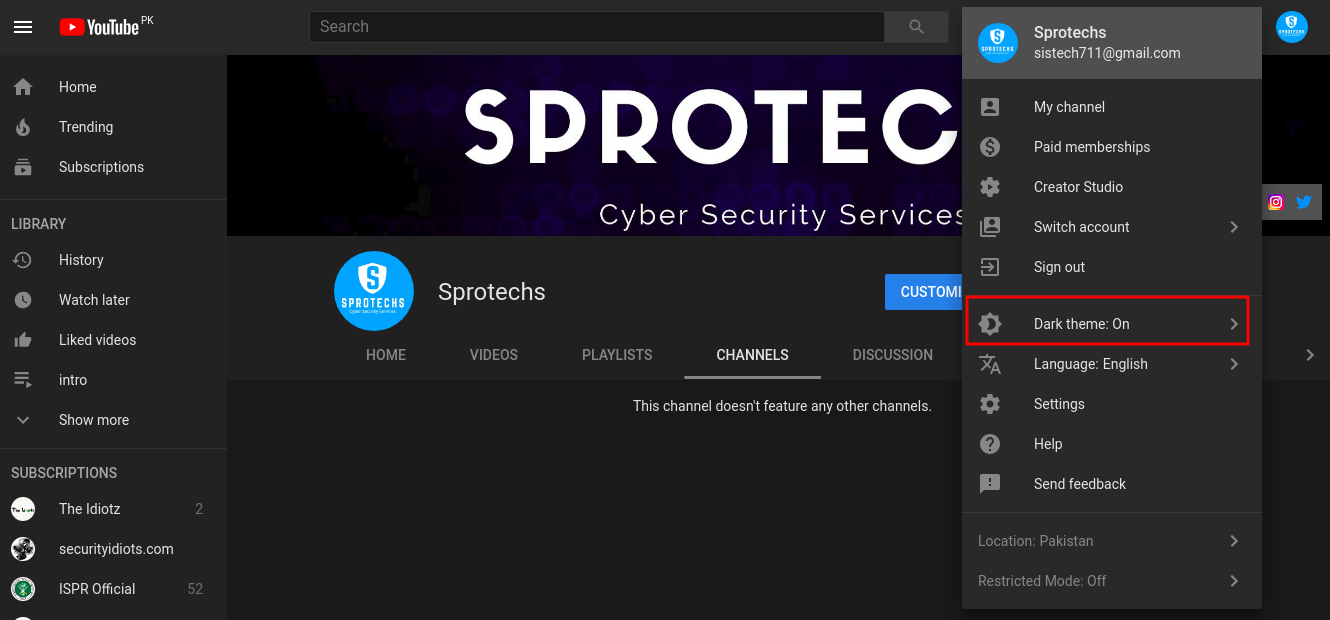Open the hamburger guide menu
The width and height of the screenshot is (1330, 620).
point(23,27)
